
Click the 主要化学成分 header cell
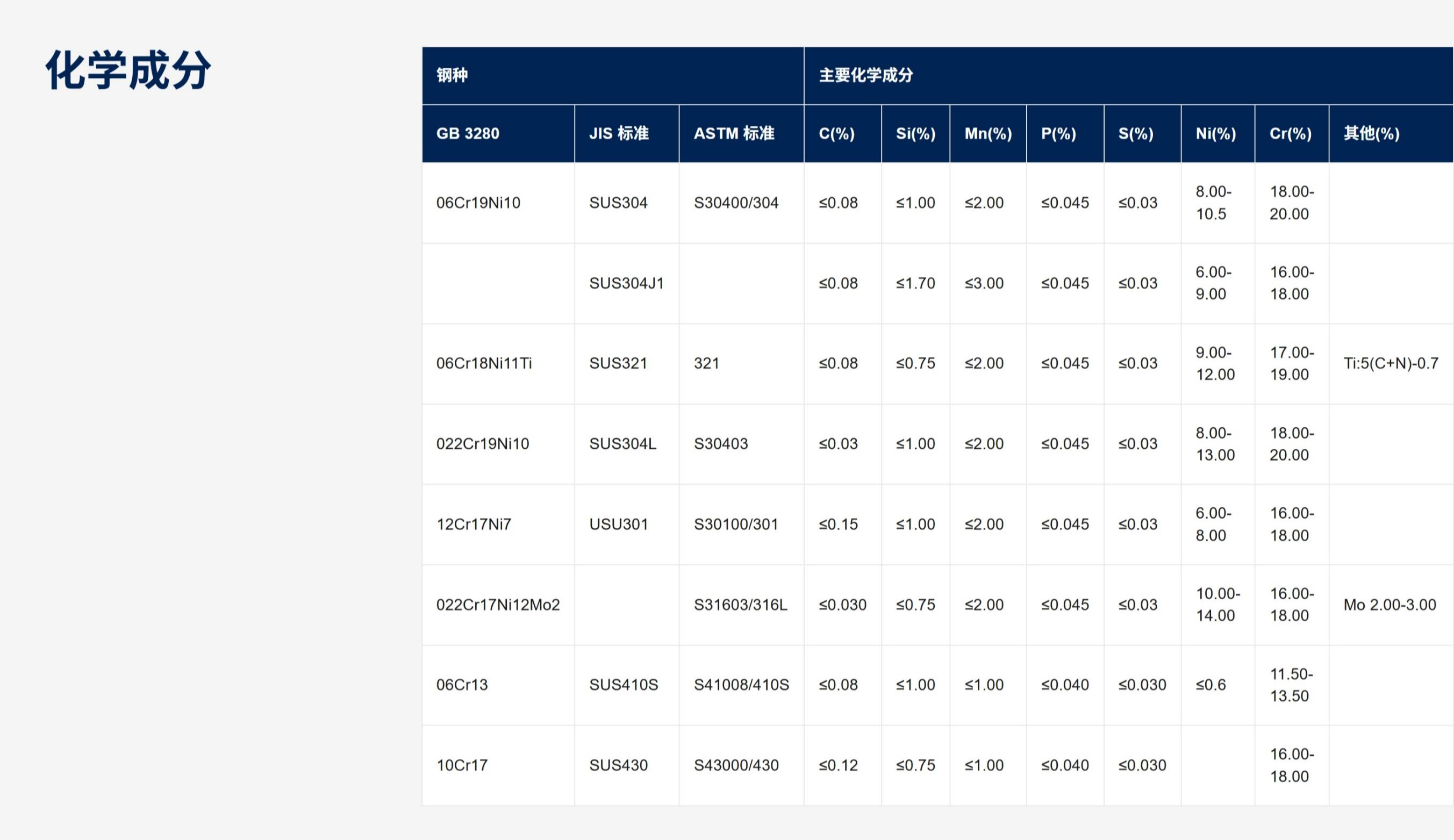point(865,75)
